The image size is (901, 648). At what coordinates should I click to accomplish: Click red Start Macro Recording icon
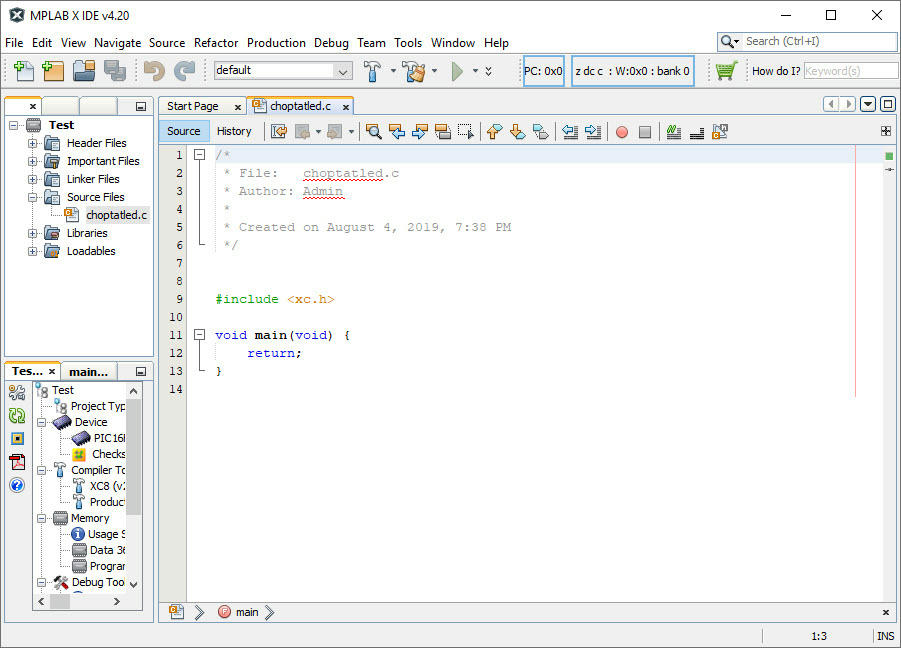(x=622, y=132)
